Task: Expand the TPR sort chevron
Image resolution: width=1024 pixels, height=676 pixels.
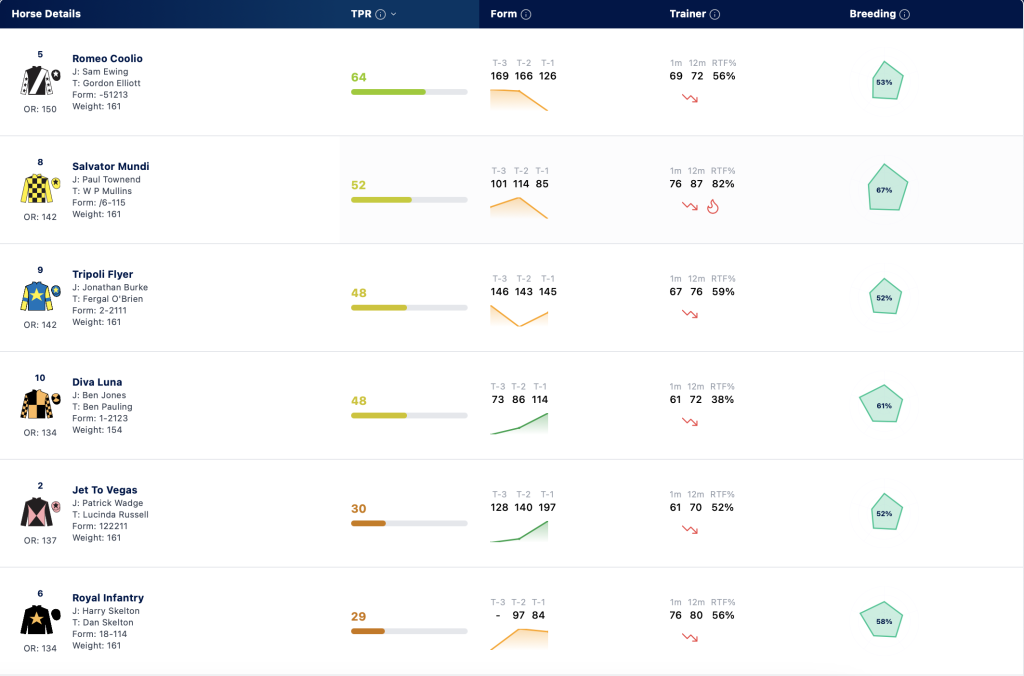Action: click(x=394, y=14)
